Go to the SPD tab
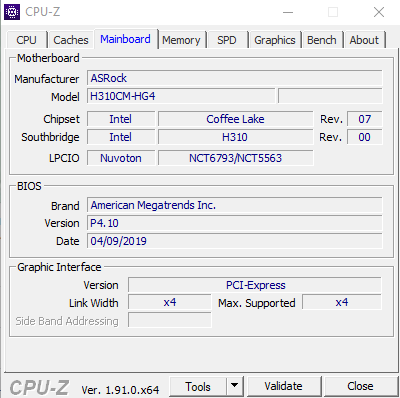The width and height of the screenshot is (400, 398). (227, 40)
